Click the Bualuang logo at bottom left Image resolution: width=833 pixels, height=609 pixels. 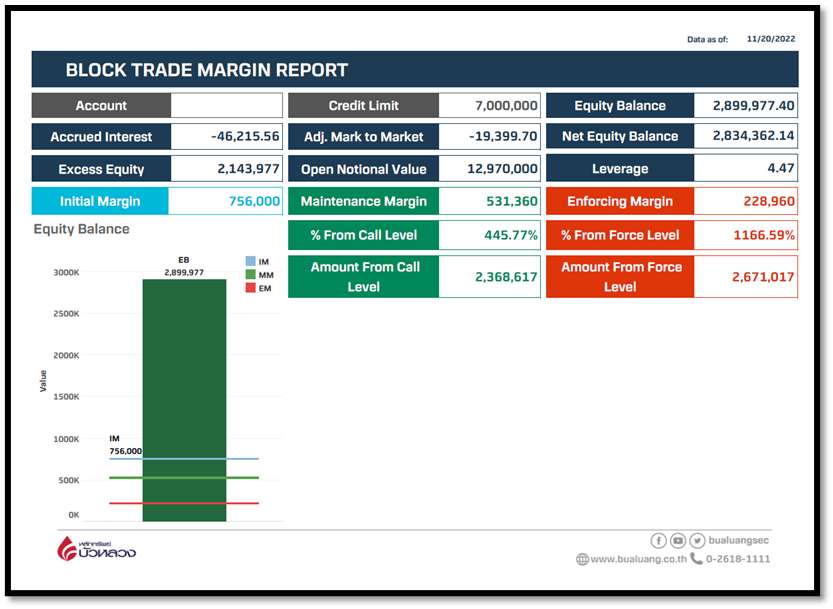coord(96,549)
